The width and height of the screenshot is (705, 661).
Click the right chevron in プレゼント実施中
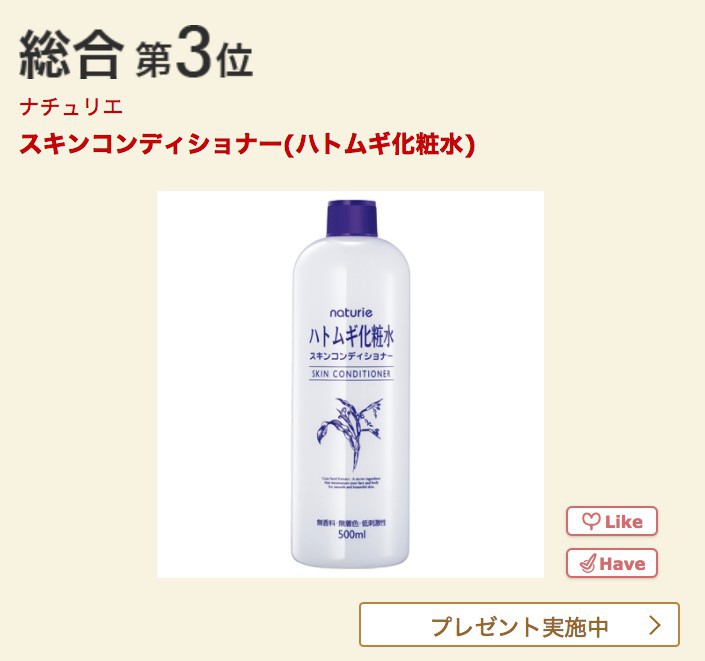(x=656, y=625)
